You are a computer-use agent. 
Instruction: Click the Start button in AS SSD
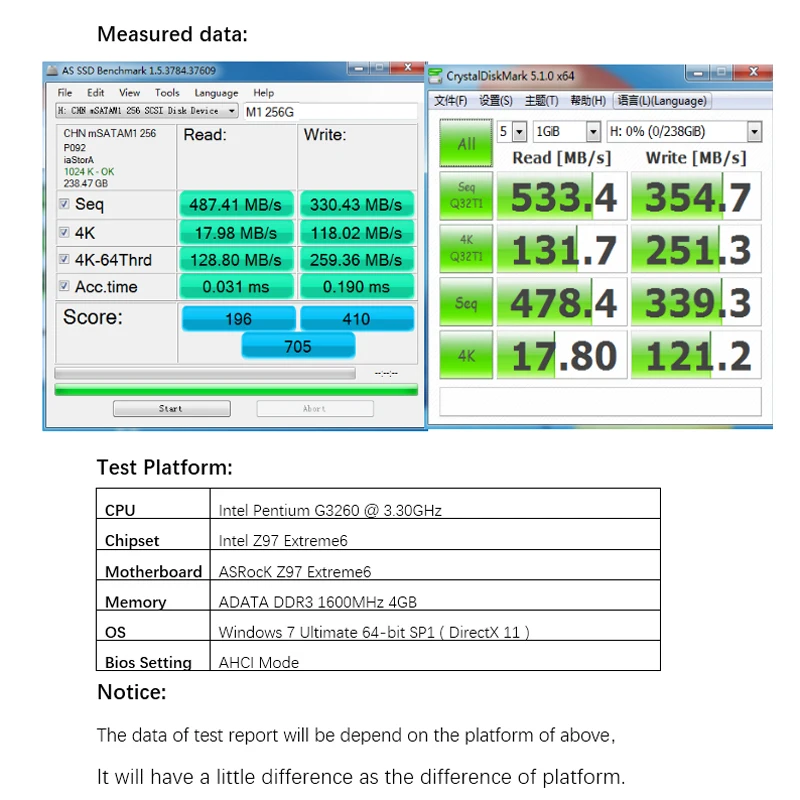pos(171,409)
